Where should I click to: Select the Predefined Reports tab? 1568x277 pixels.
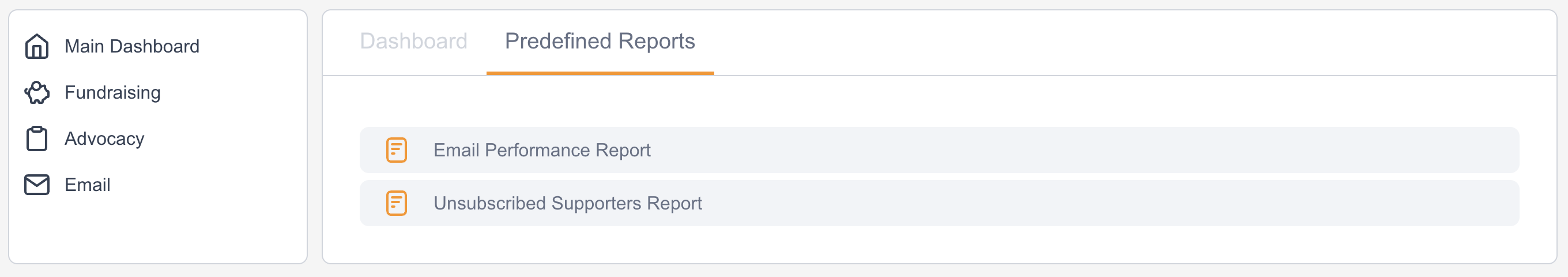coord(600,42)
